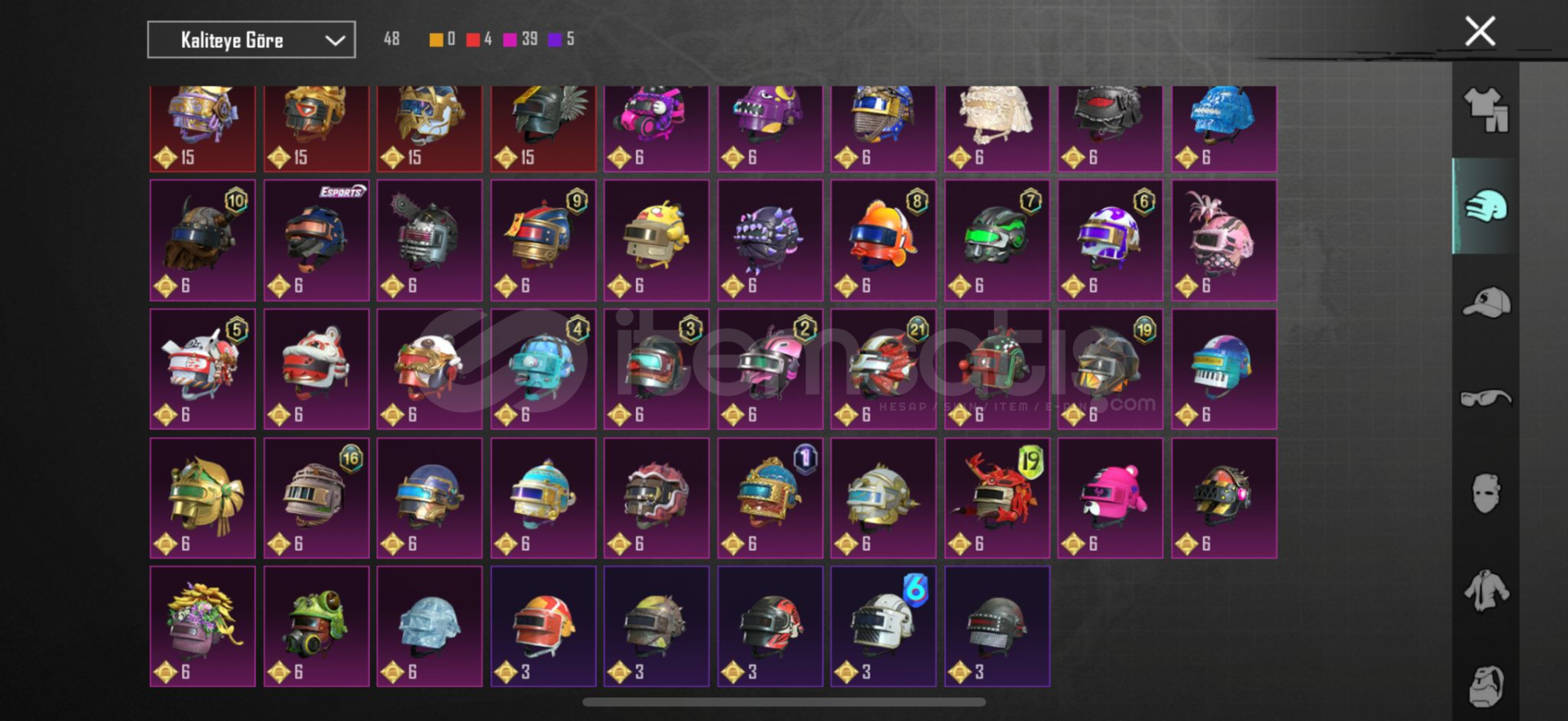Filter by the purple quality swatch
1568x721 pixels.
(555, 39)
